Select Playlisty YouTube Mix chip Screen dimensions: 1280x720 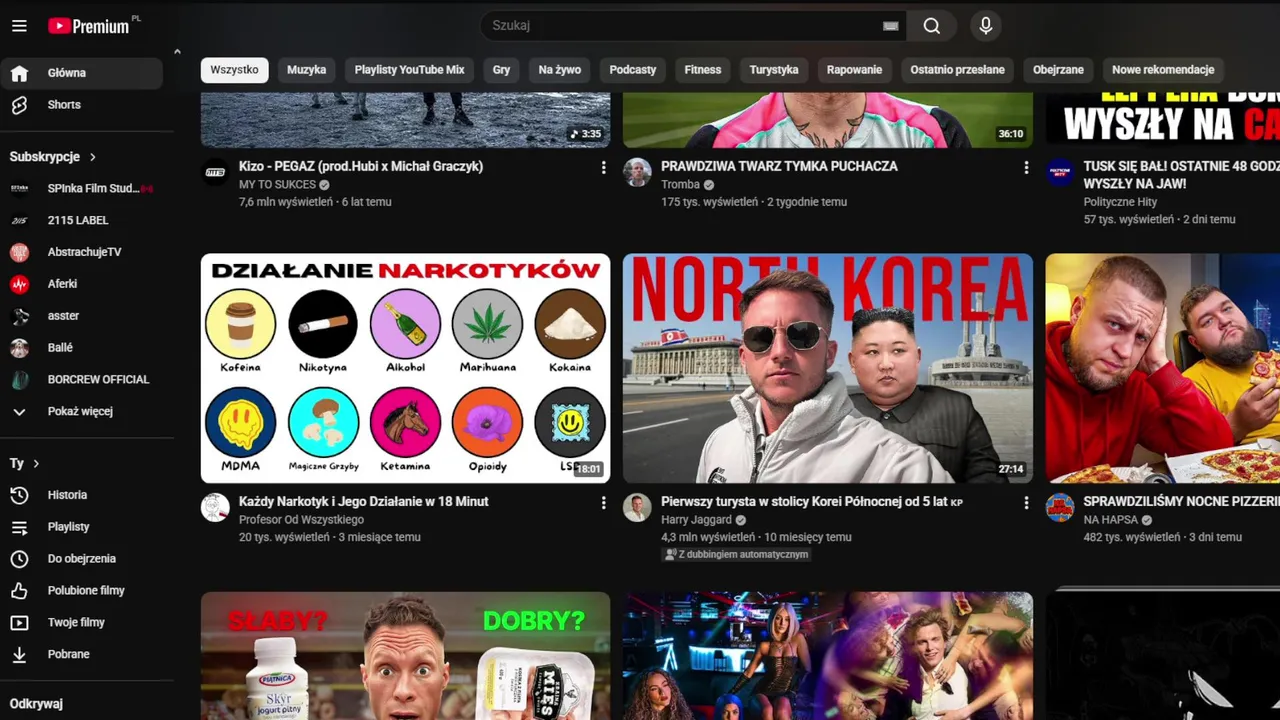pyautogui.click(x=409, y=70)
